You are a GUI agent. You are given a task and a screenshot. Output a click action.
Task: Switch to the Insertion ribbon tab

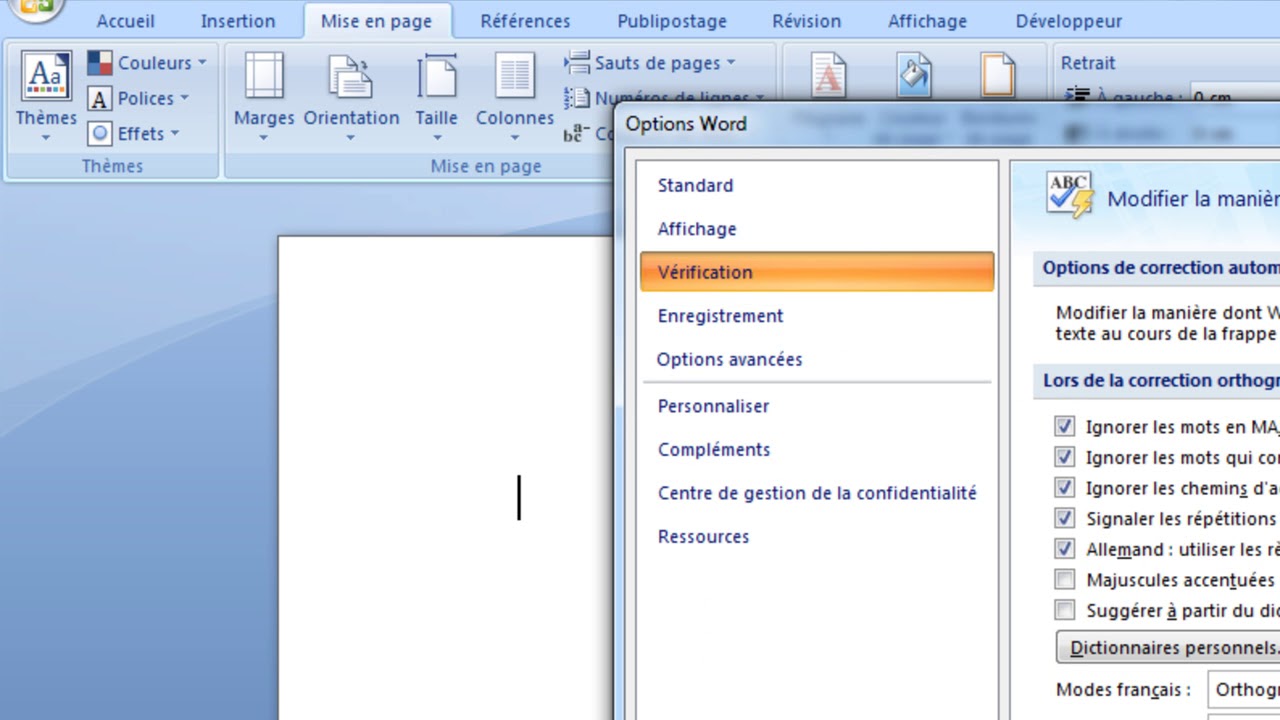238,21
